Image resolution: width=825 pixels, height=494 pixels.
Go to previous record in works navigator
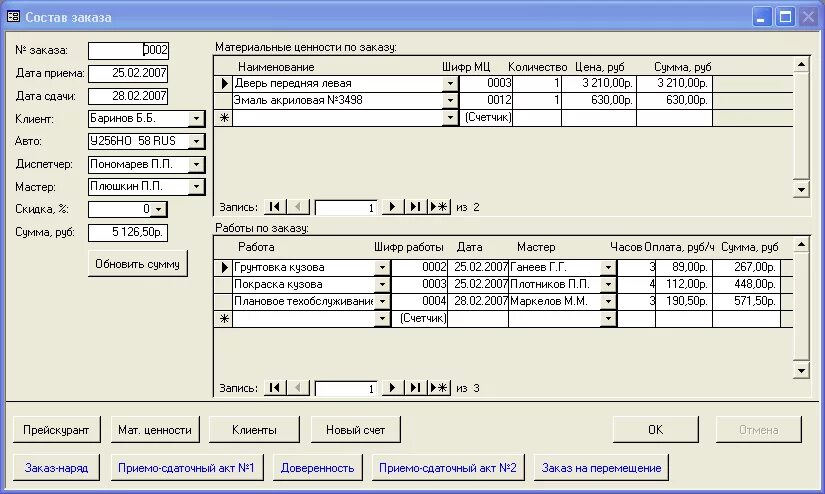point(298,388)
